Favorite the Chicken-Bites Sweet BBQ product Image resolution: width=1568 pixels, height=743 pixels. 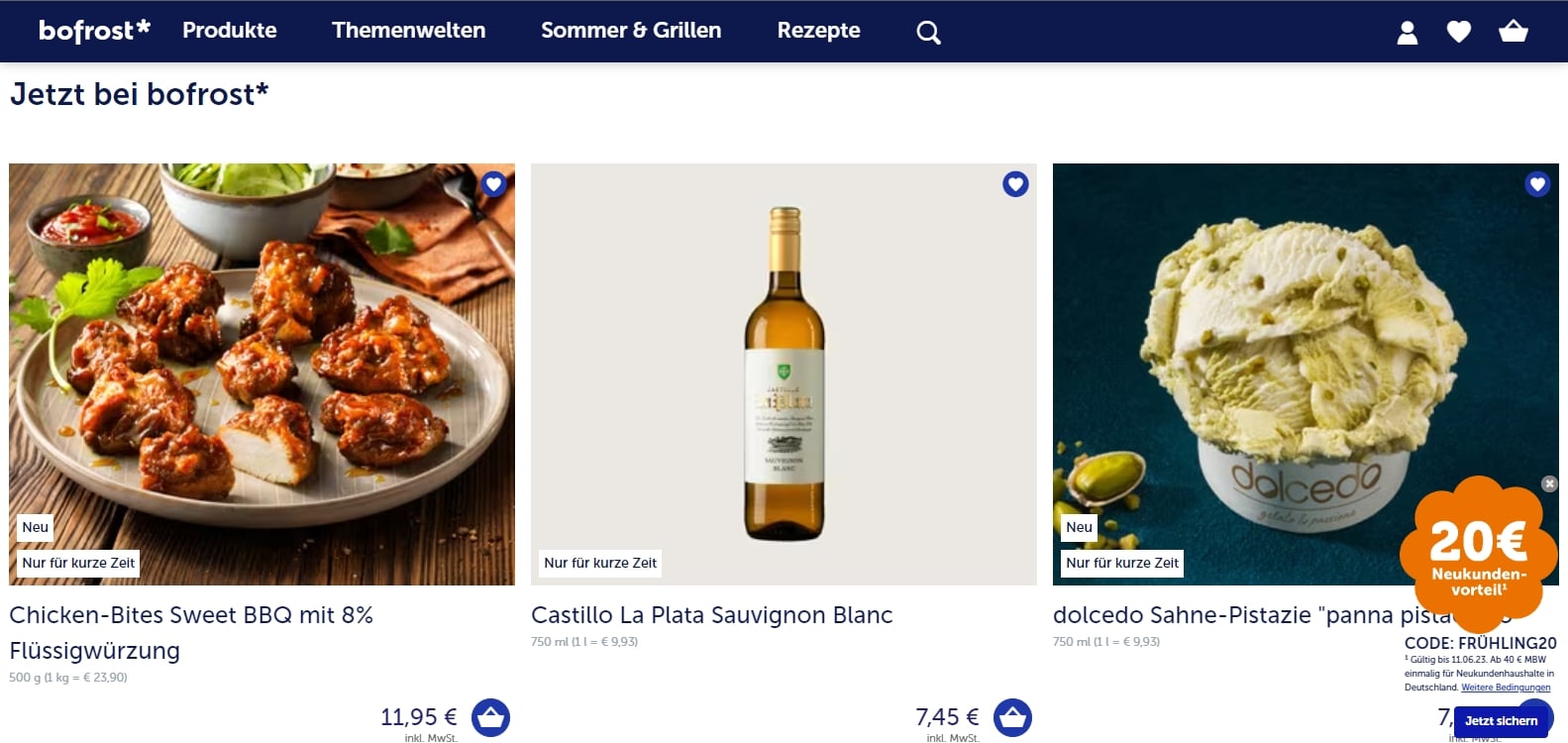493,184
